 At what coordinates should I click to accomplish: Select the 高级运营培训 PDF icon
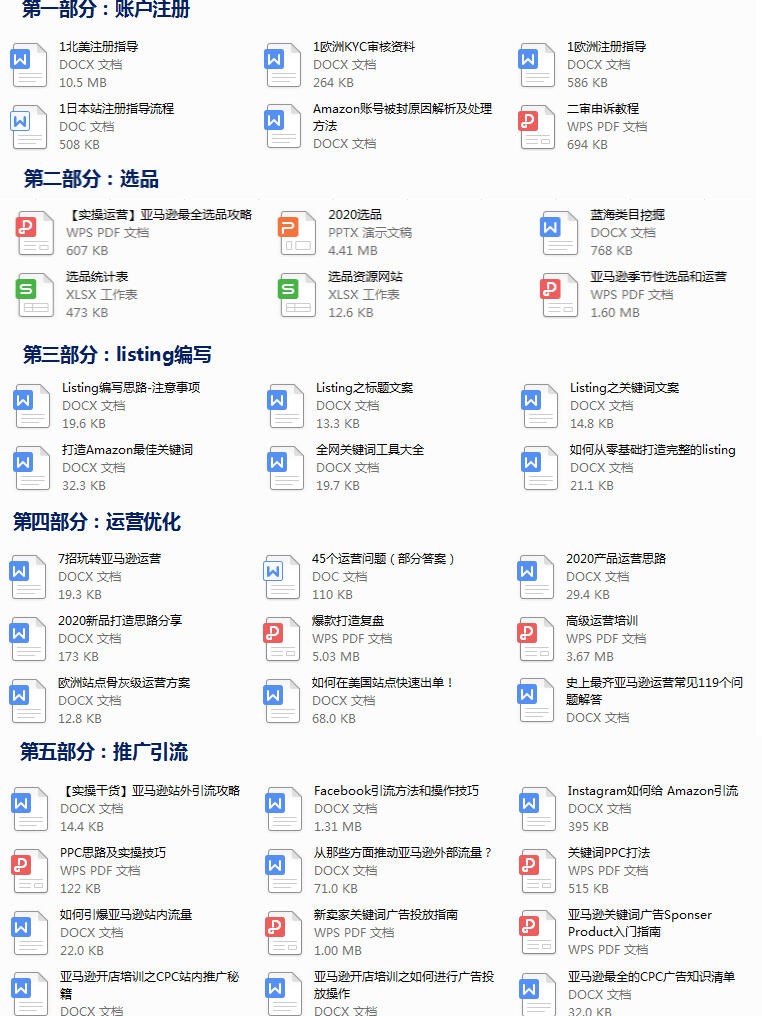pyautogui.click(x=536, y=639)
